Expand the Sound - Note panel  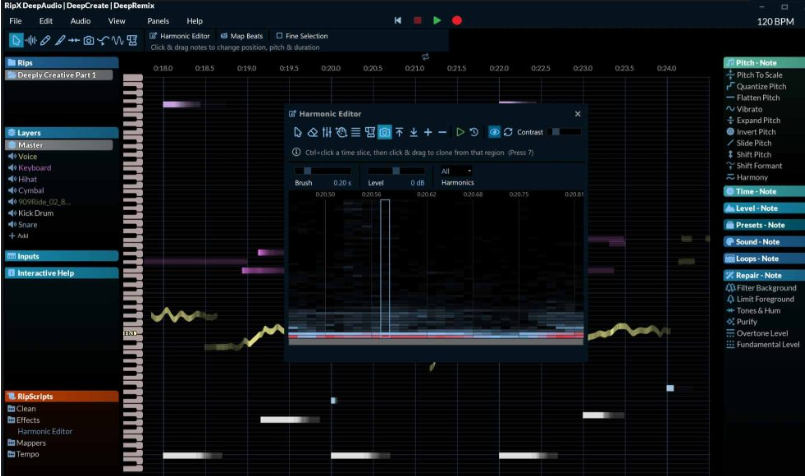[764, 242]
